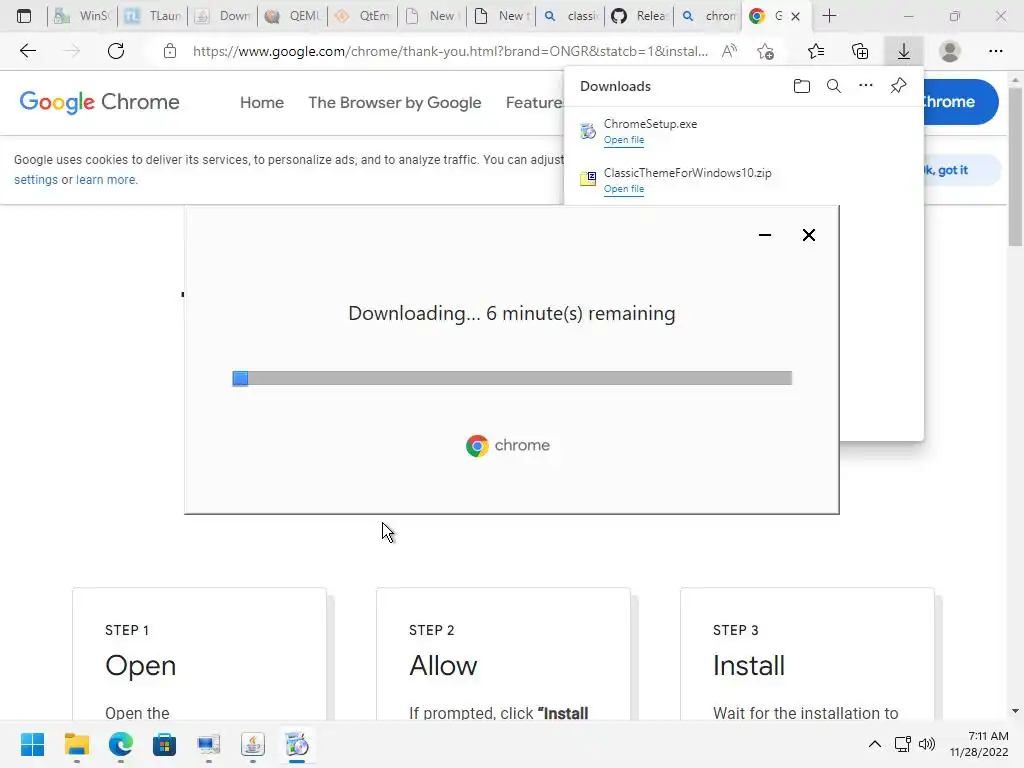This screenshot has width=1024, height=768.
Task: Click Home in Chrome site navigation
Action: pyautogui.click(x=262, y=103)
